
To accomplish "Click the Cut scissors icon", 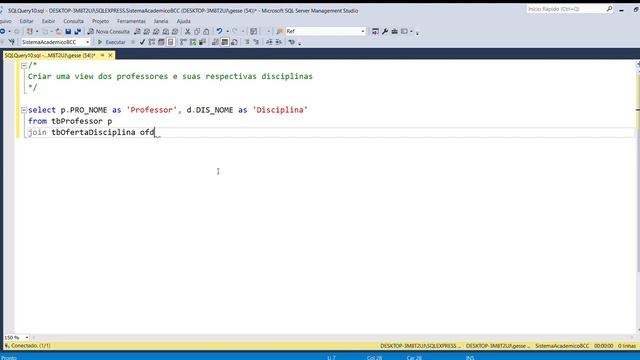I will point(187,31).
